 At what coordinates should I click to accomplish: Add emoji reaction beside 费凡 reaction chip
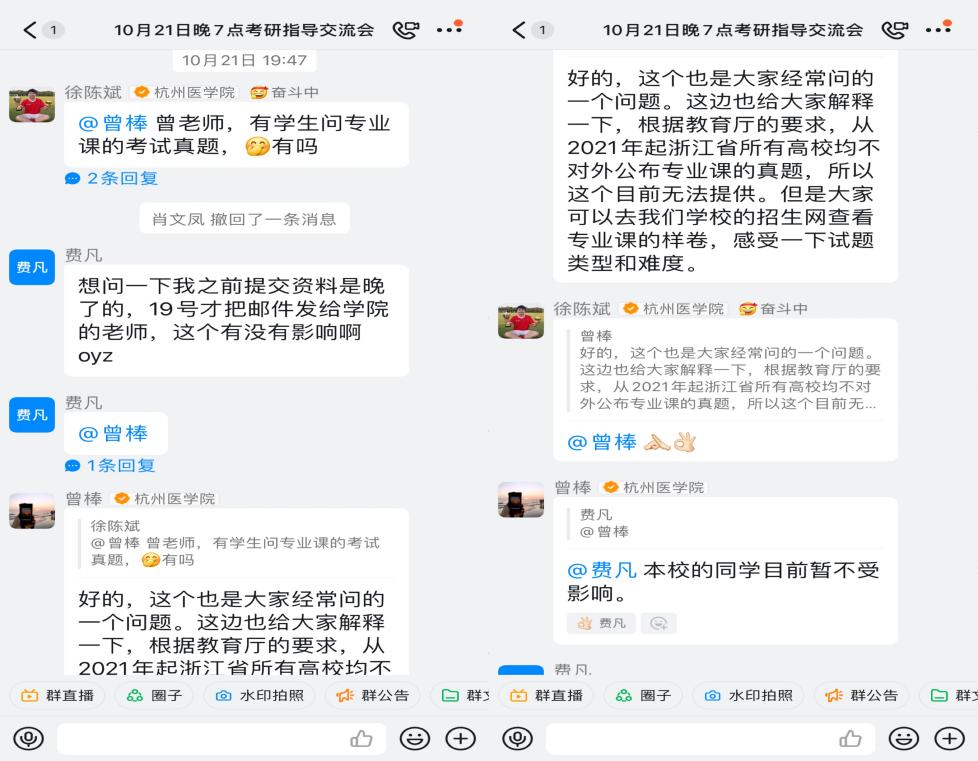coord(659,623)
